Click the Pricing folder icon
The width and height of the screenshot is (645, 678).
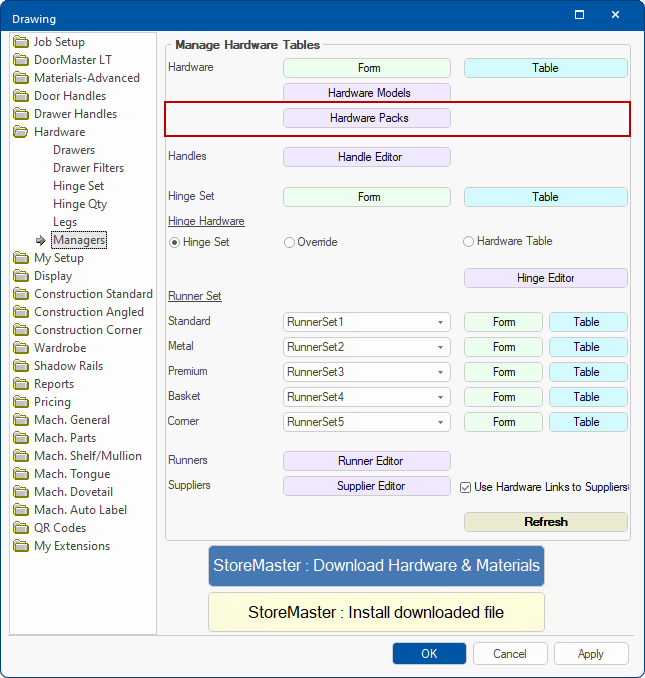pos(22,402)
